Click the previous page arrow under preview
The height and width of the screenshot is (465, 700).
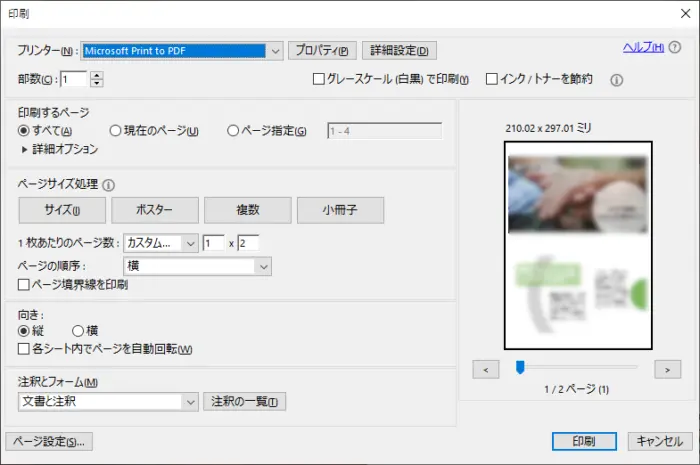(485, 369)
